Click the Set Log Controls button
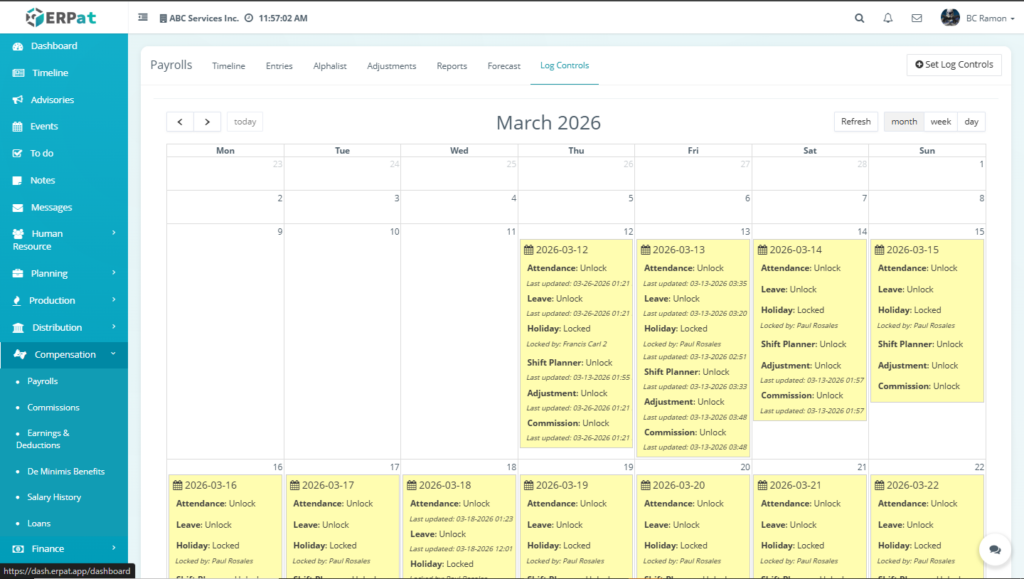The image size is (1024, 579). tap(954, 65)
